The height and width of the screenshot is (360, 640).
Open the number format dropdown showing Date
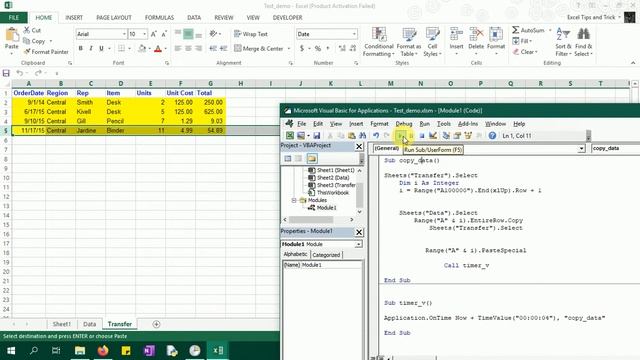pos(354,34)
